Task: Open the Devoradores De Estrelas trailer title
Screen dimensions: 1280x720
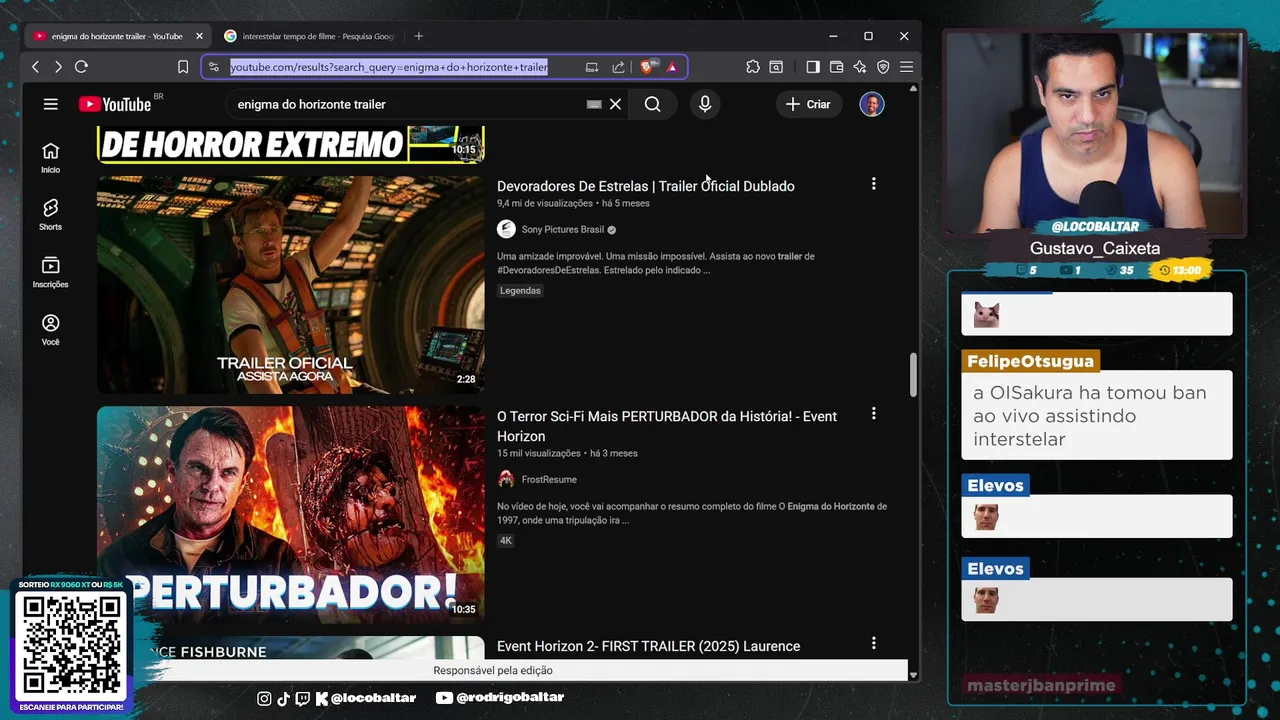Action: pyautogui.click(x=646, y=186)
